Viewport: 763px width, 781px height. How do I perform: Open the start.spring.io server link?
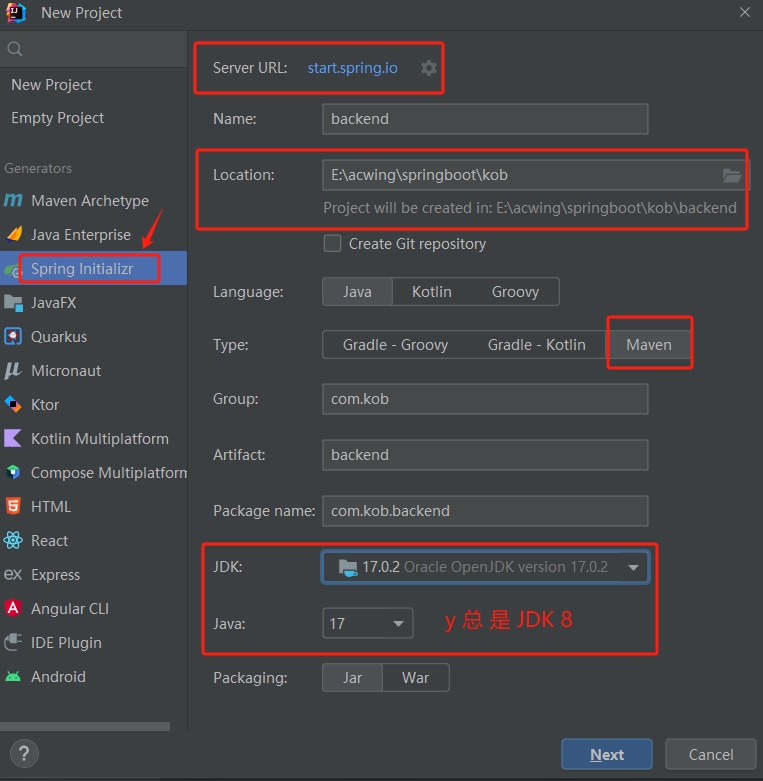click(x=352, y=68)
